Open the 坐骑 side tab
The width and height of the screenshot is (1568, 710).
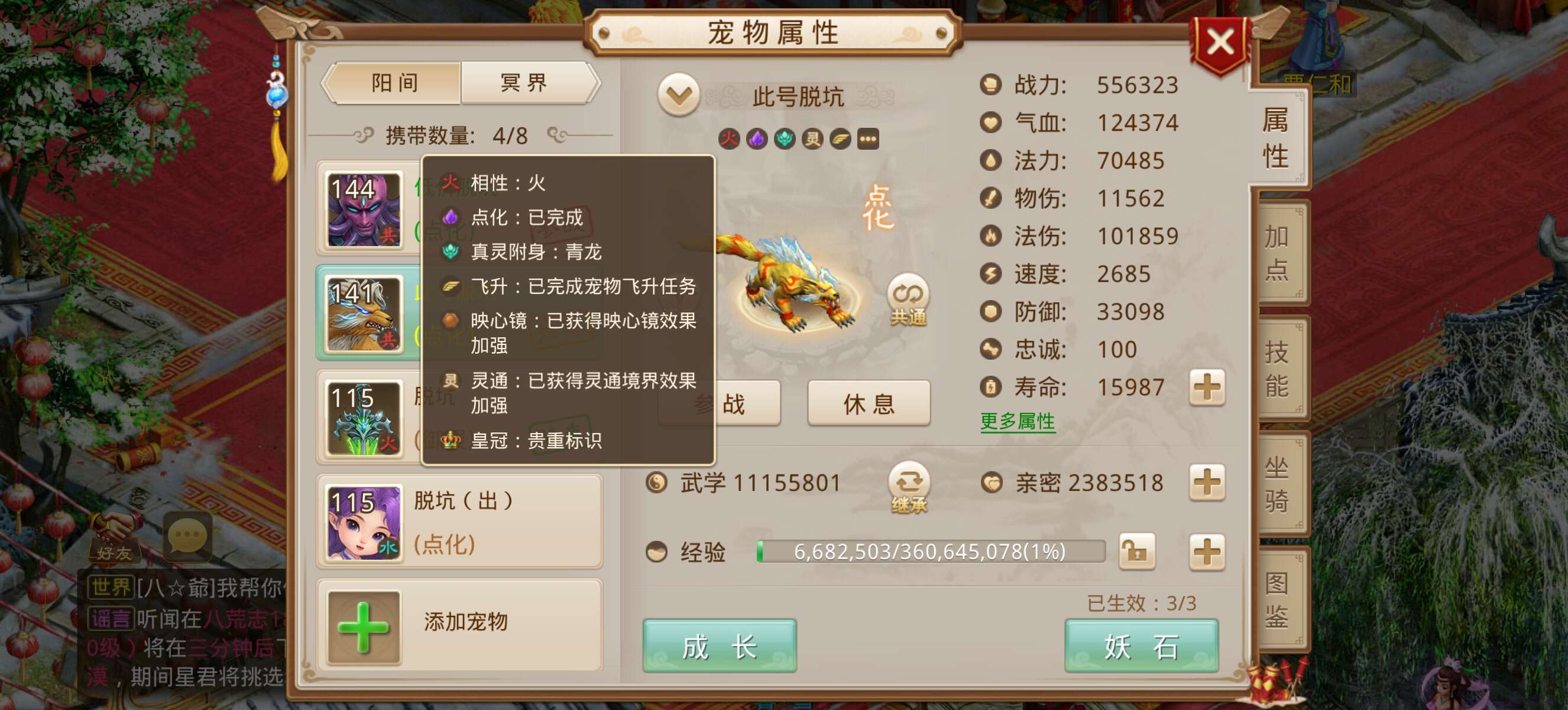pos(1277,484)
